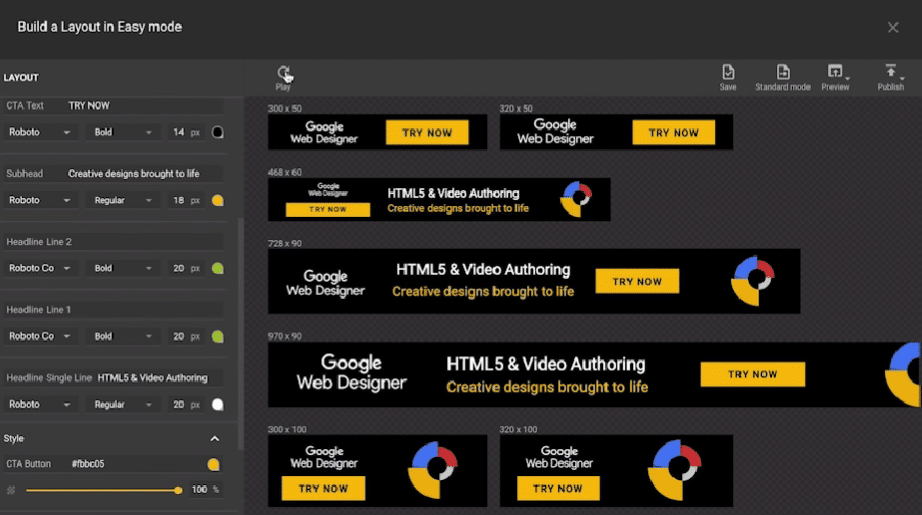Select the 468 x 60 banner preview
922x515 pixels.
pyautogui.click(x=439, y=200)
